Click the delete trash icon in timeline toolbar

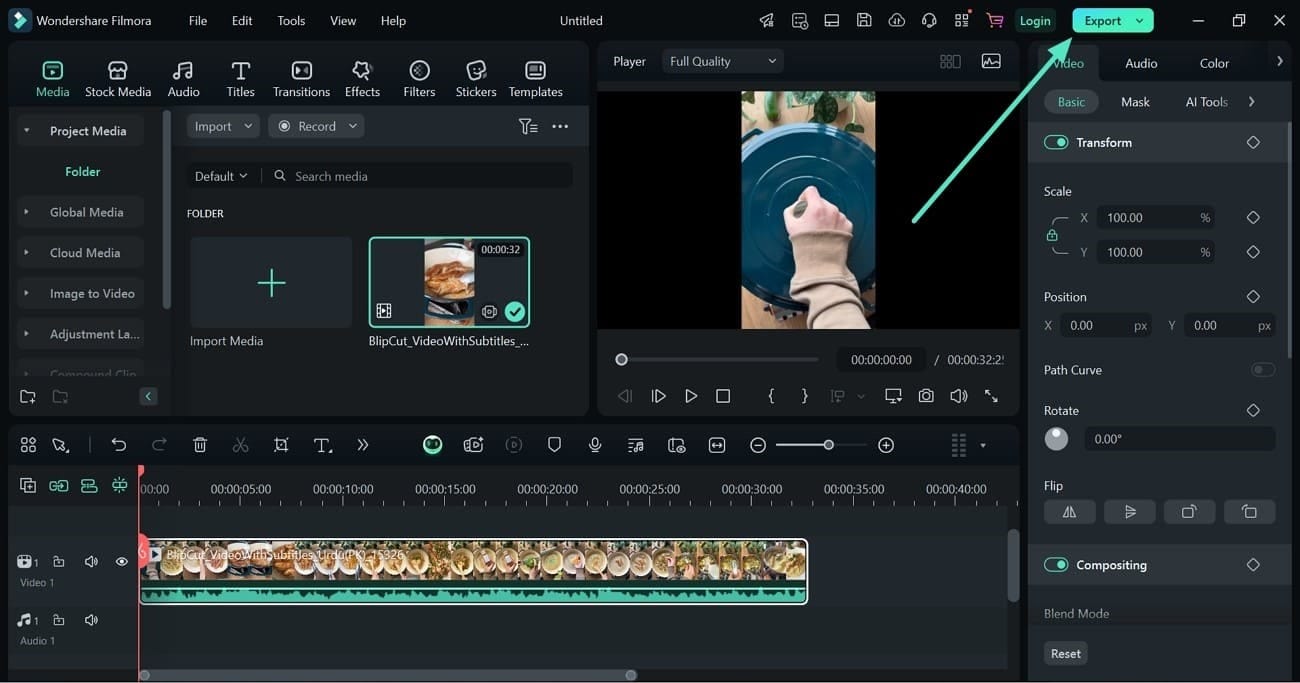(200, 445)
